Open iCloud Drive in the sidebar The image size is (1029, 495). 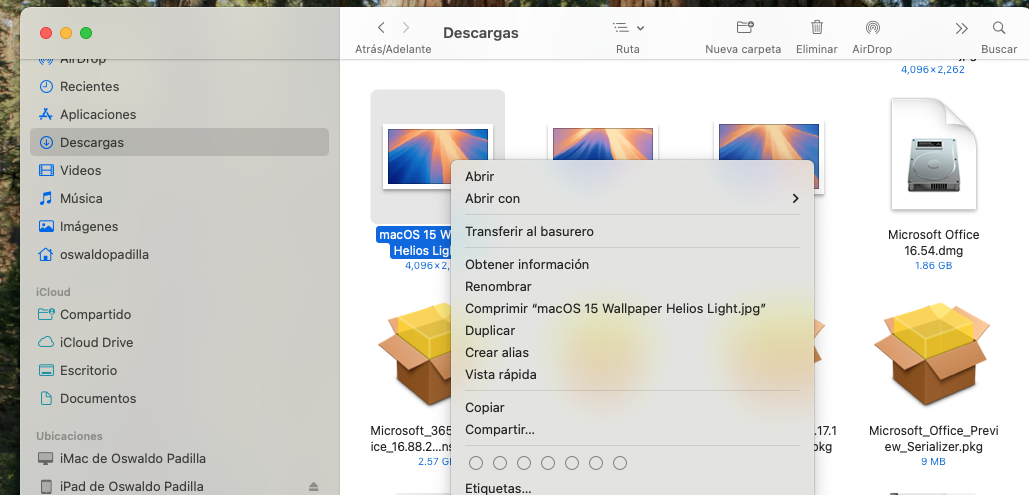(x=179, y=342)
